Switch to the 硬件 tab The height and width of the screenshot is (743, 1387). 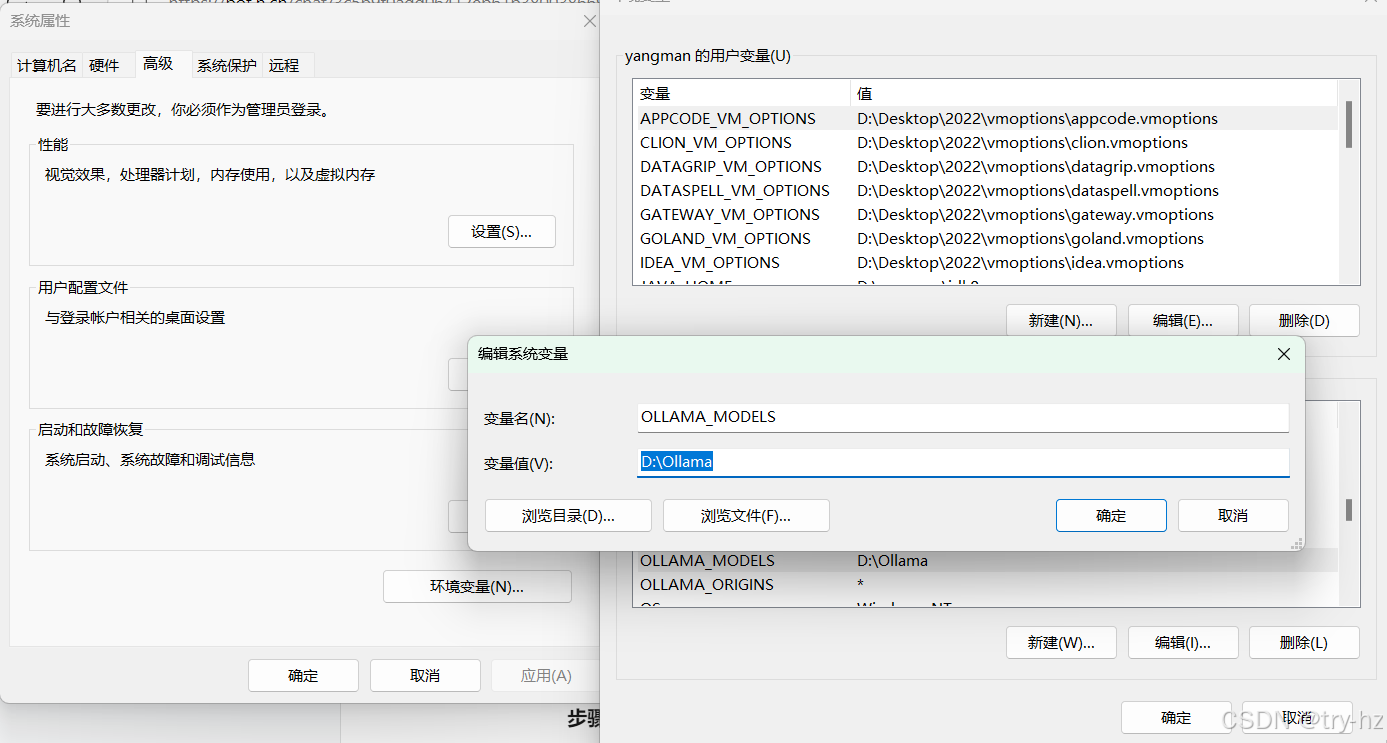(104, 65)
